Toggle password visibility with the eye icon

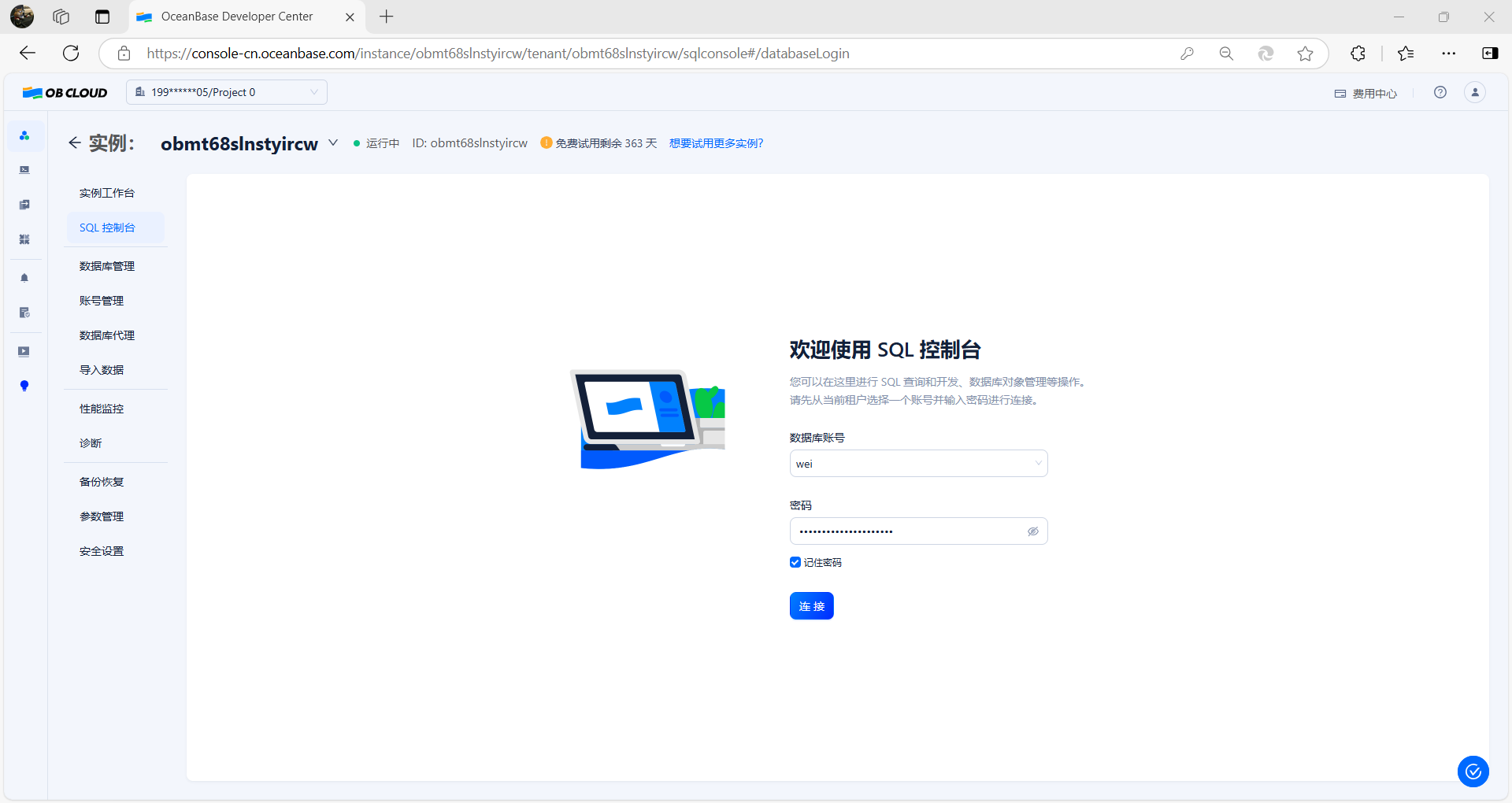pos(1033,531)
